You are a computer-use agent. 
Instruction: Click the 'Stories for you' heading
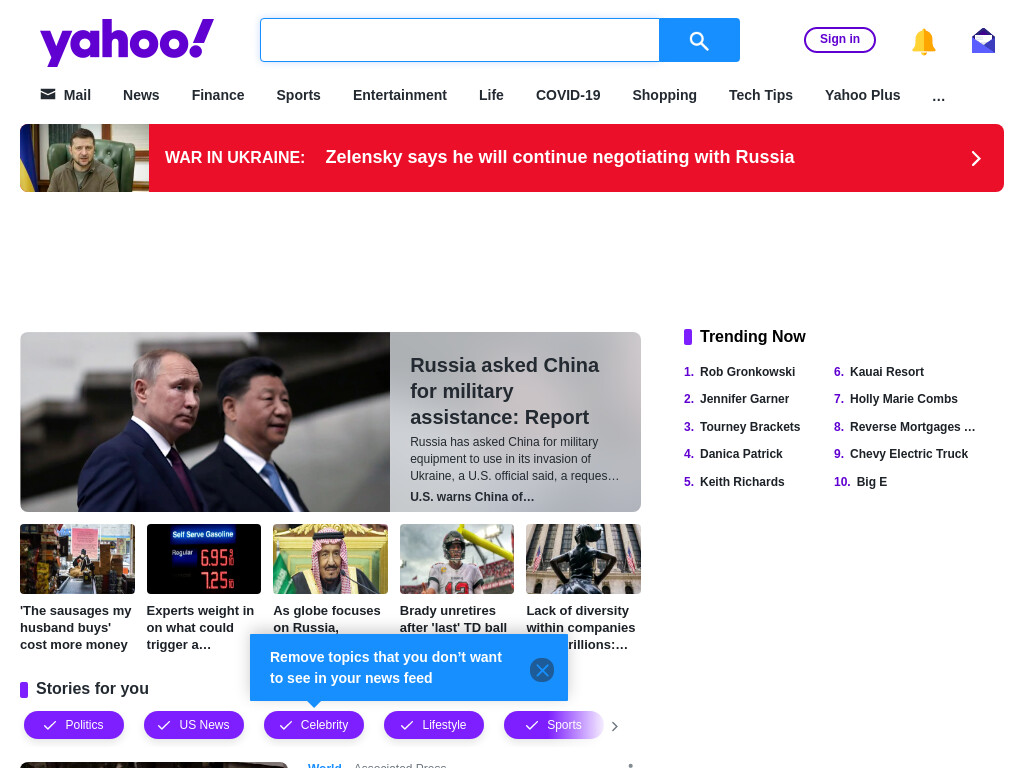tap(92, 689)
